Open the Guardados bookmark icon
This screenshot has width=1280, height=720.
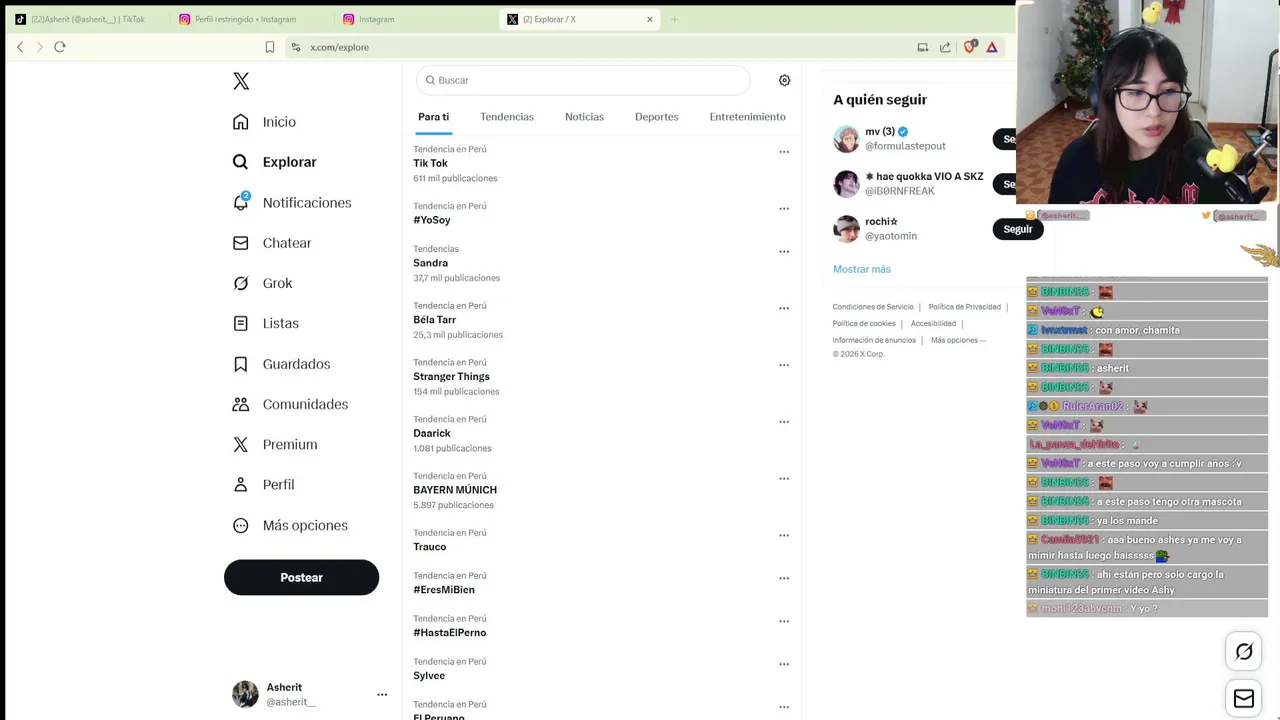pos(240,364)
